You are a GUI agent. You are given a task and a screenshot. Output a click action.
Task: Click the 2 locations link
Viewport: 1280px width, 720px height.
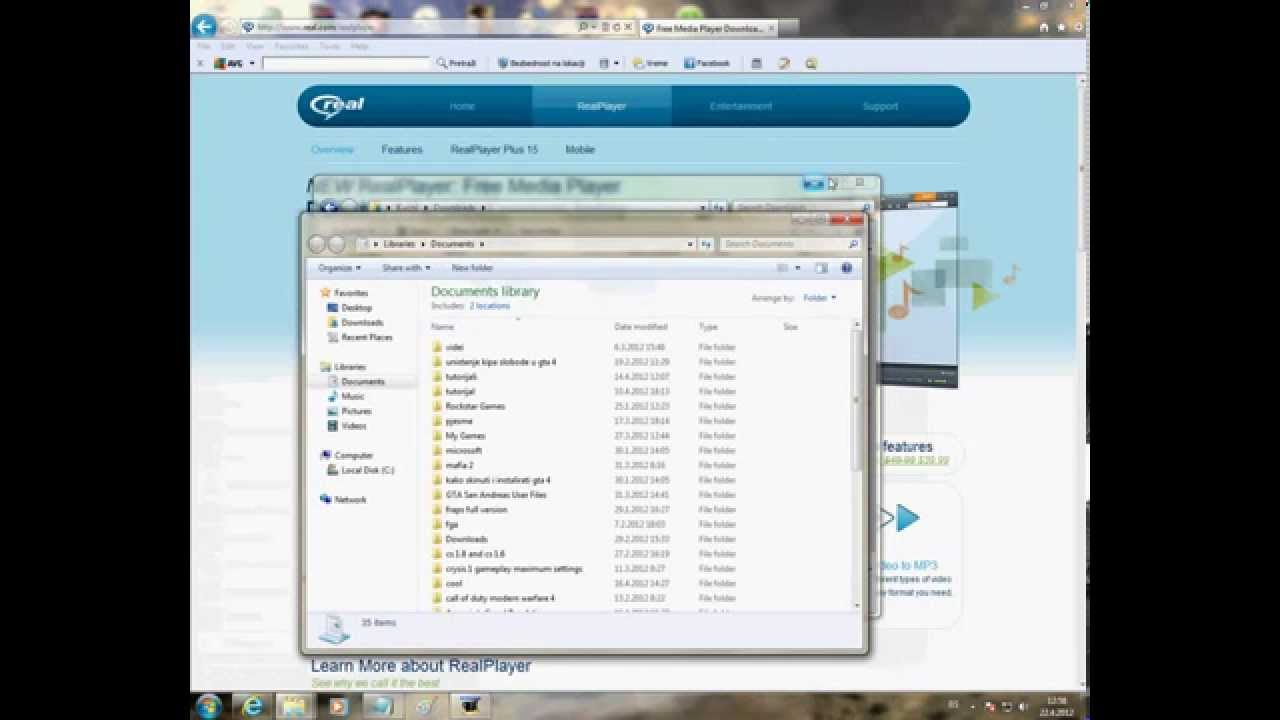[489, 306]
